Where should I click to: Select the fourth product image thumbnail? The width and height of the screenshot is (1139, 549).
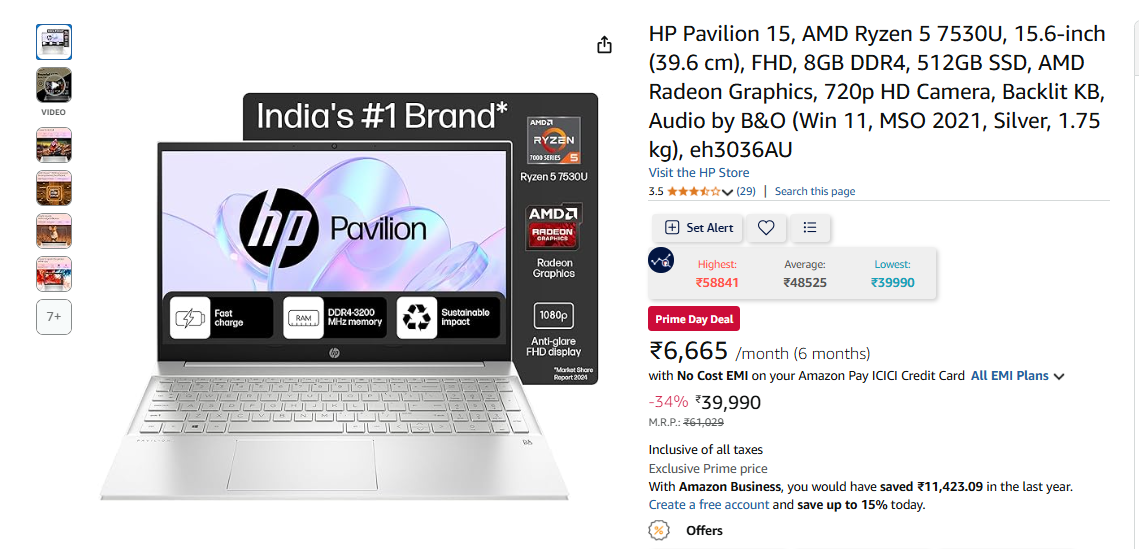click(x=54, y=188)
